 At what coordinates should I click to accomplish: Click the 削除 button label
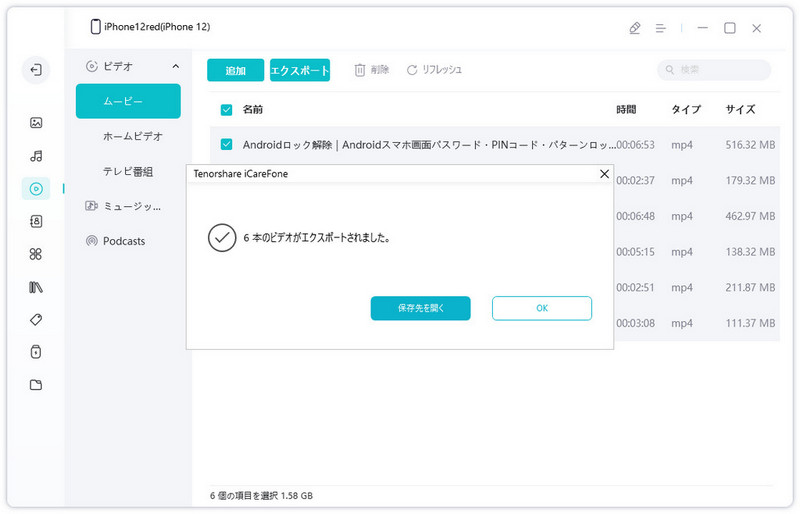(380, 70)
